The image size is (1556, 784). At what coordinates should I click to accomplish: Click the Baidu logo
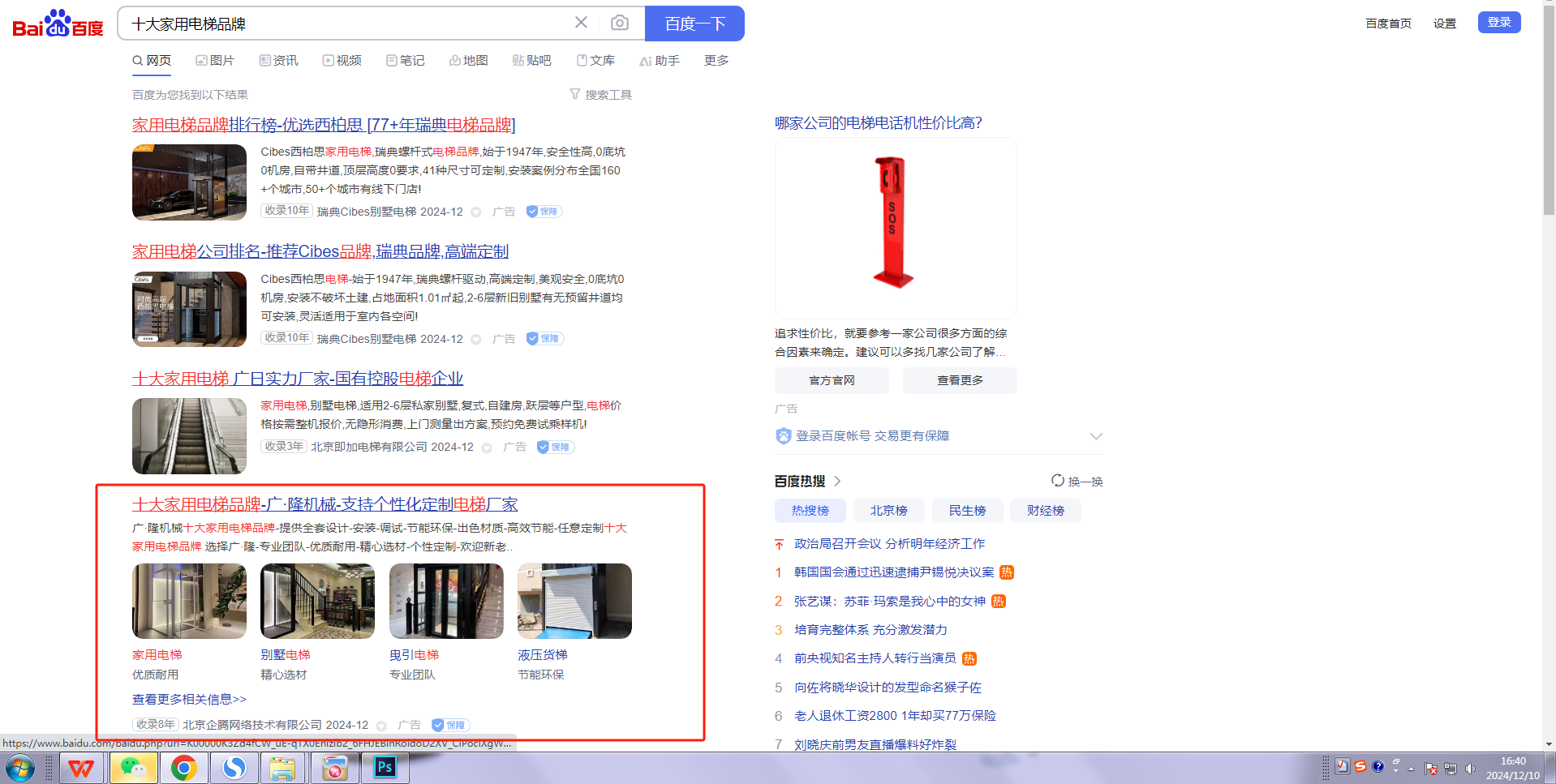click(58, 24)
